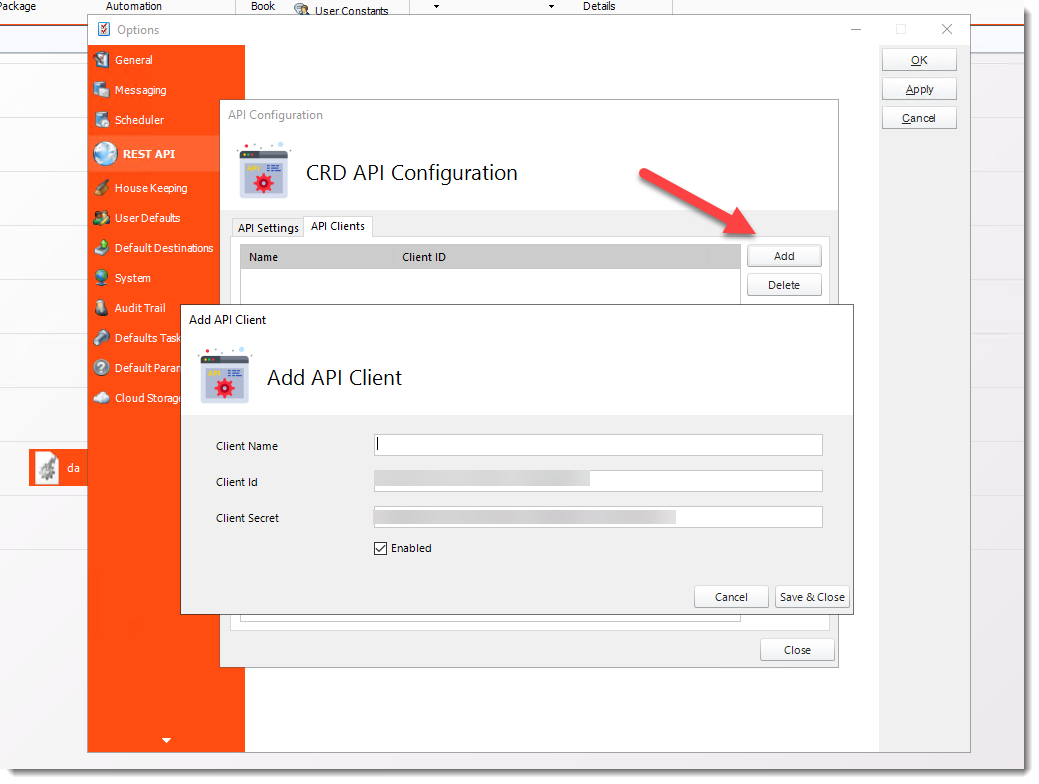This screenshot has height=784, width=1039.
Task: Click Save & Close in Add API Client
Action: (812, 596)
